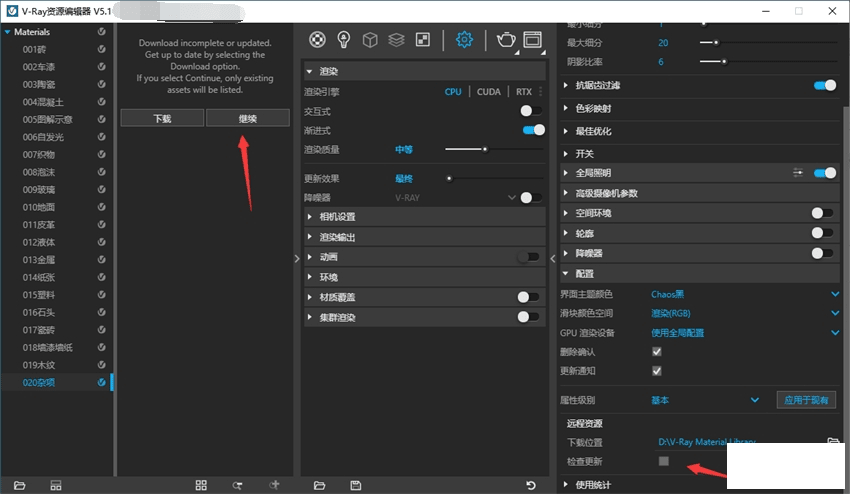This screenshot has height=494, width=850.
Task: Uncheck the 删除确认 checkbox
Action: point(656,352)
